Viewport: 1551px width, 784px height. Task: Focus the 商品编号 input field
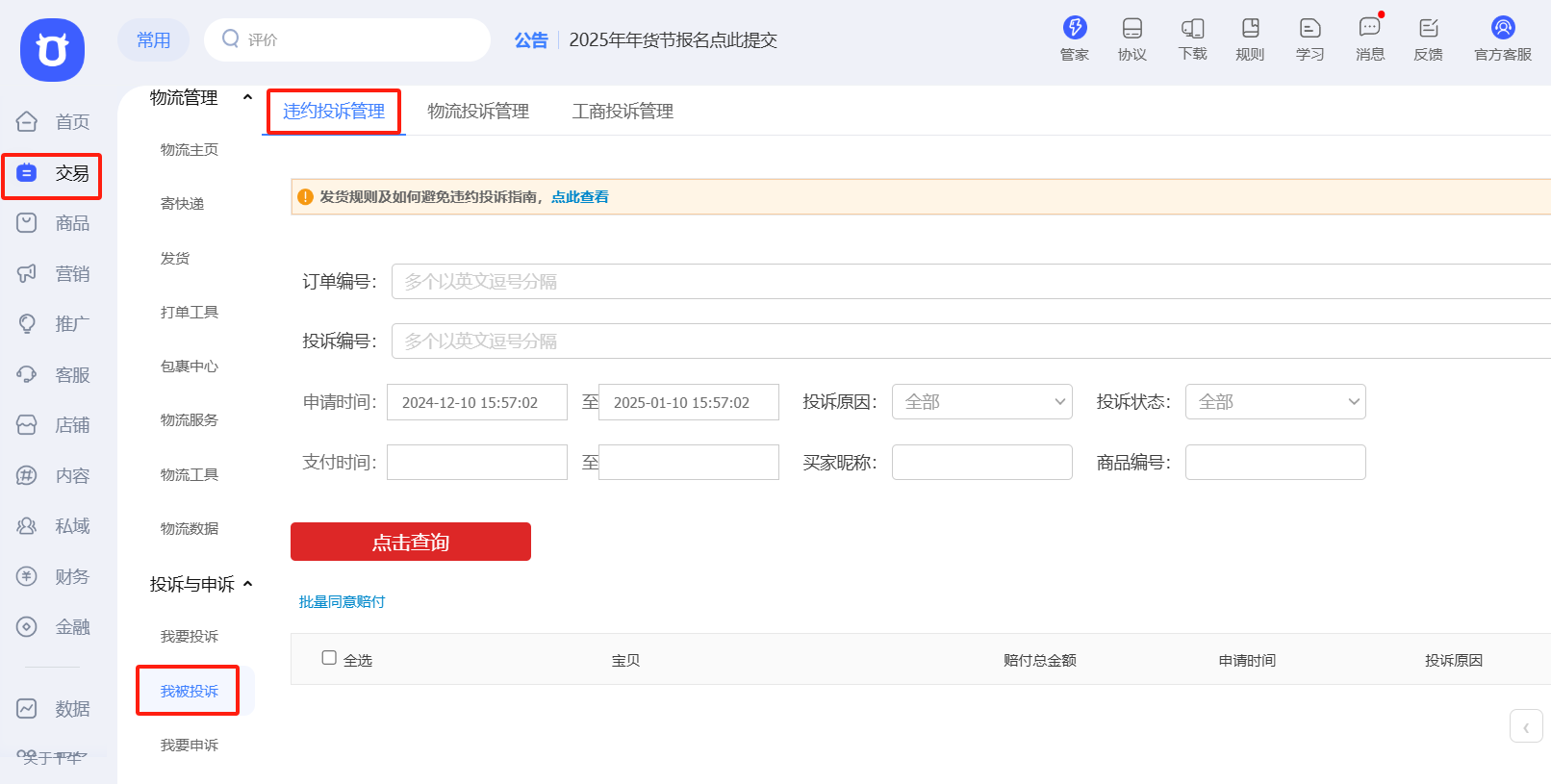[1276, 462]
